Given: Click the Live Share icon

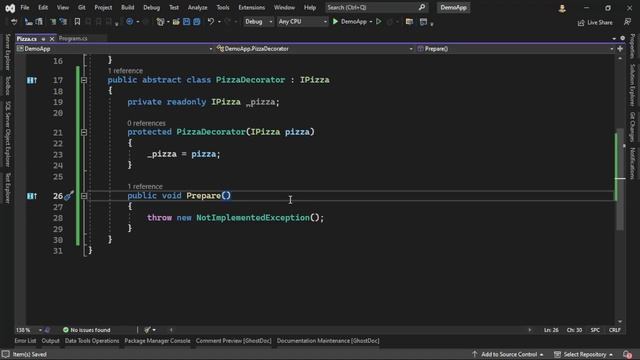Looking at the screenshot, I should point(581,23).
